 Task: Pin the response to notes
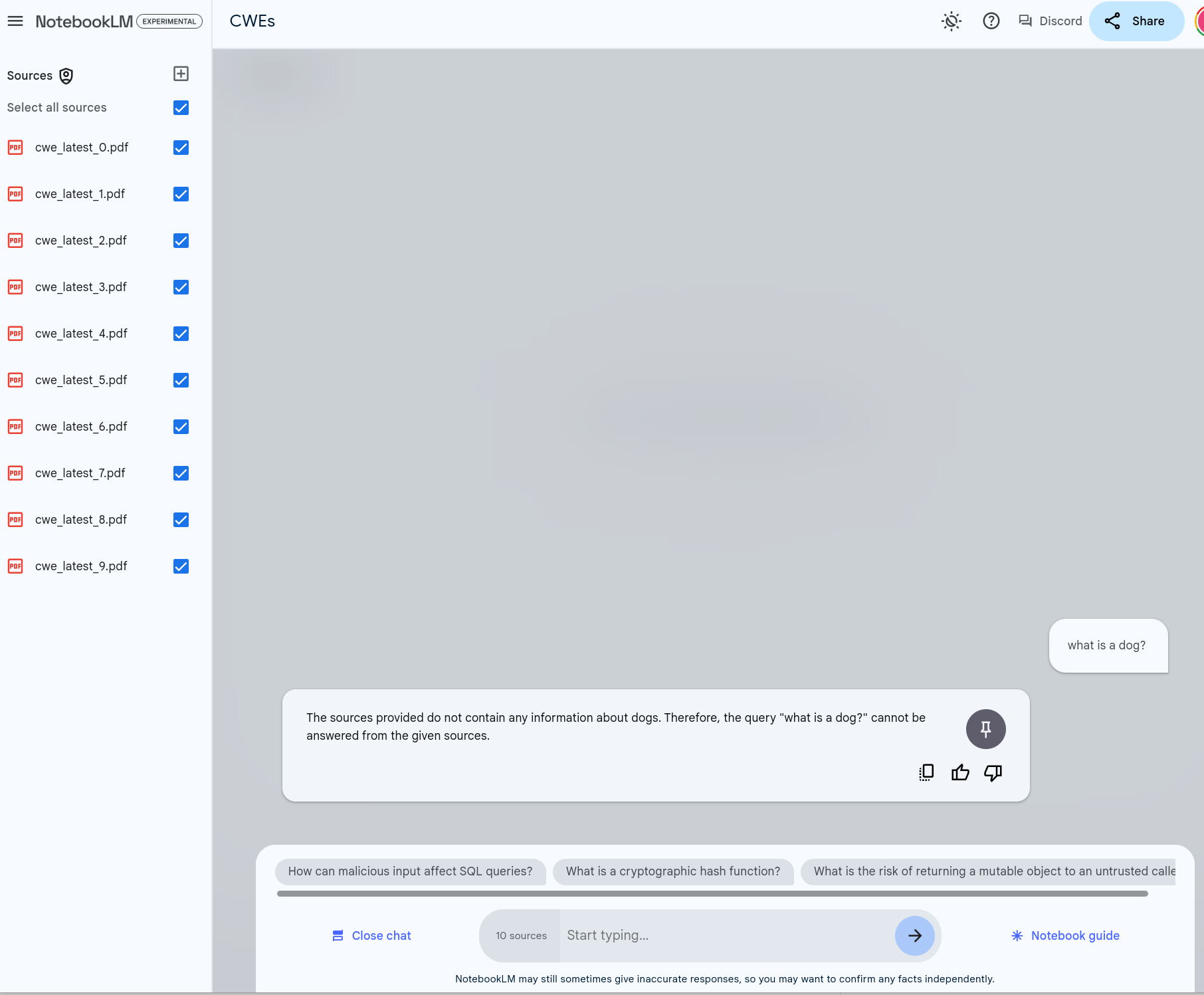[985, 729]
